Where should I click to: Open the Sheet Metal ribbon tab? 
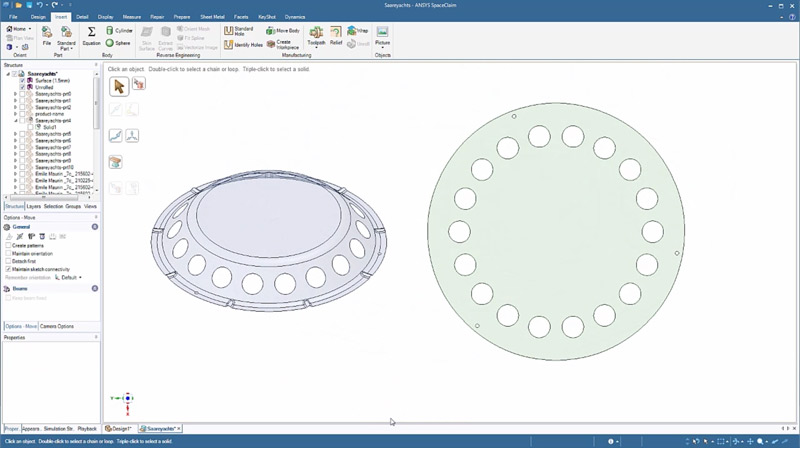211,17
